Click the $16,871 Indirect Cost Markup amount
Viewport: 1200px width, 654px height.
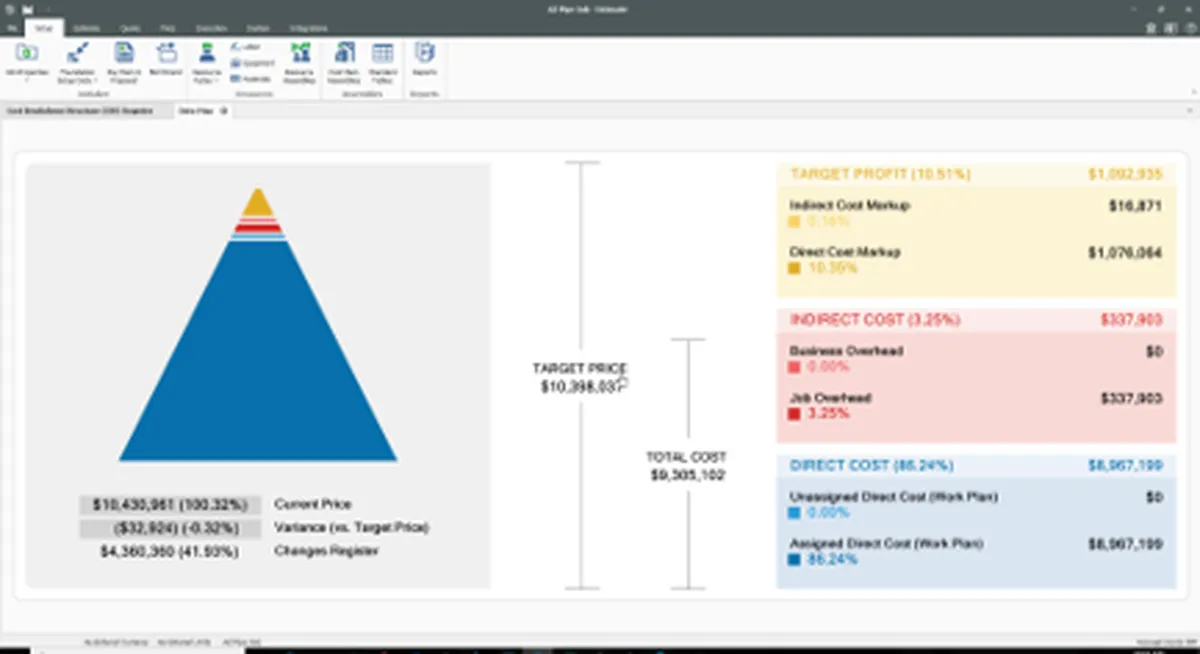1136,206
